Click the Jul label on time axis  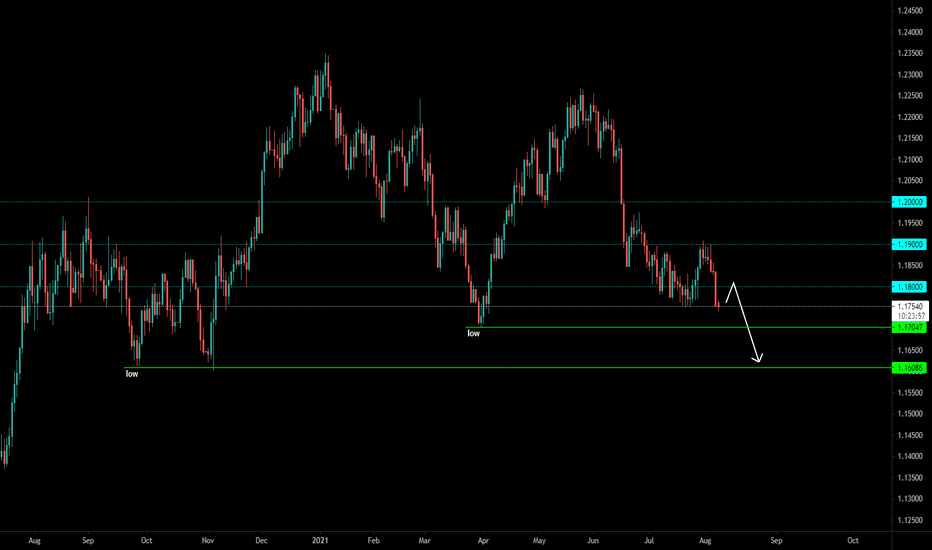649,541
